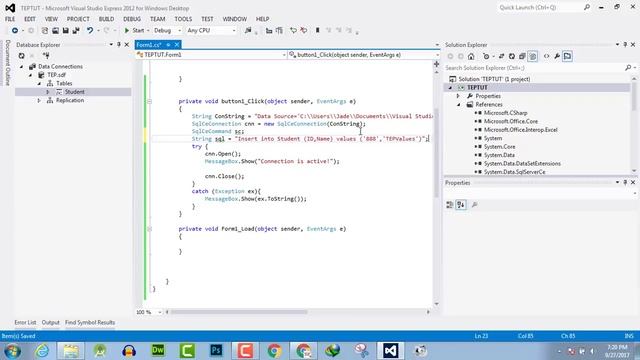Click Sync with Active Document icon

[501, 56]
